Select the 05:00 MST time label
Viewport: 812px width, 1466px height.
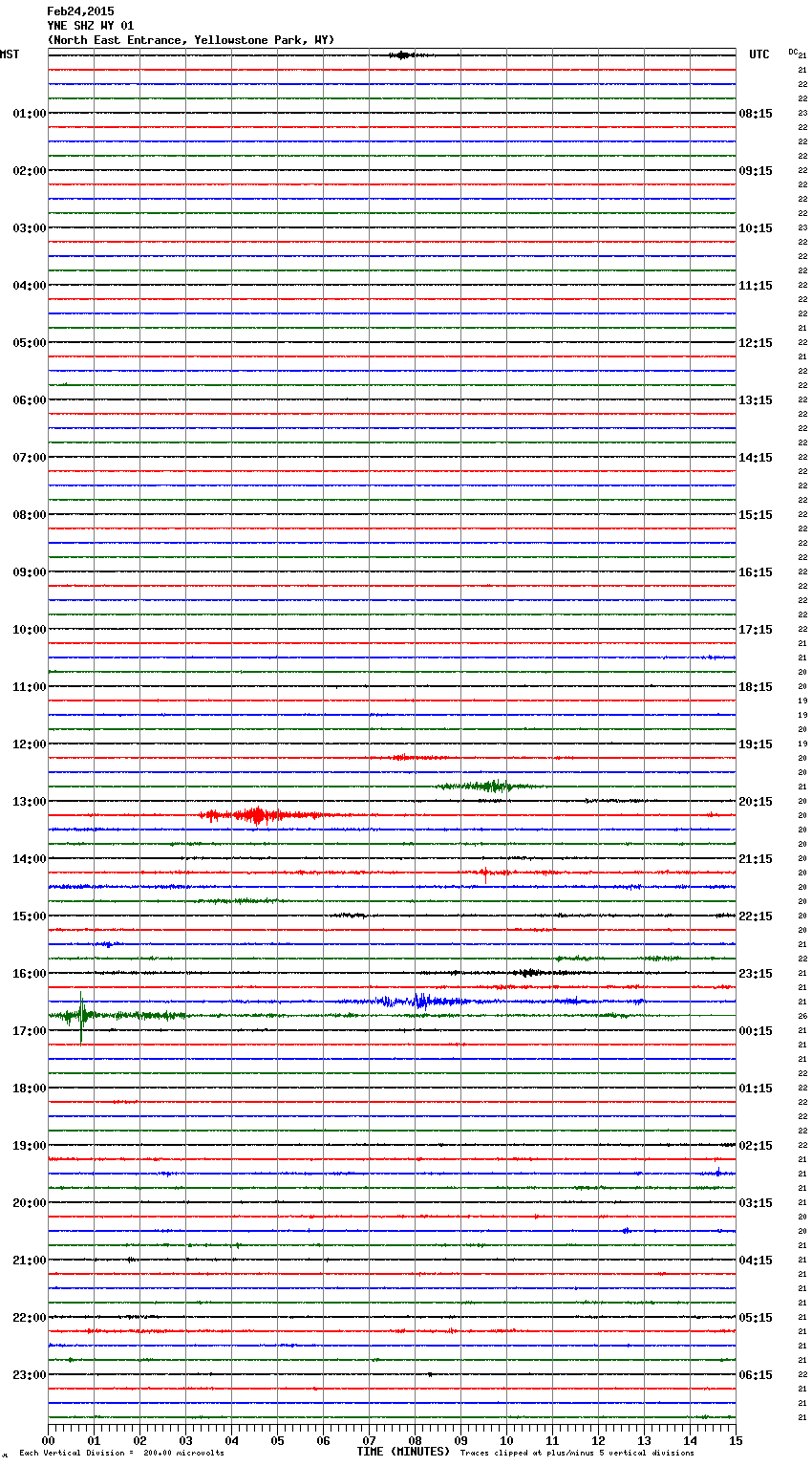29,343
